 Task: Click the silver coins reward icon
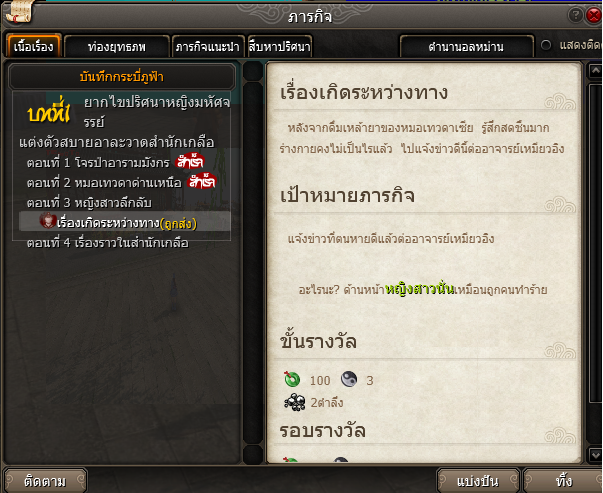tap(295, 402)
